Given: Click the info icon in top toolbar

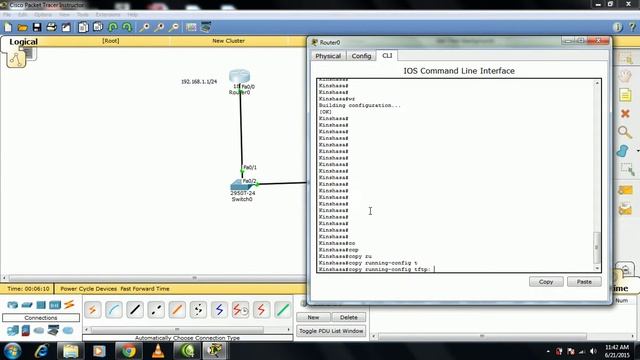Looking at the screenshot, I should (x=618, y=27).
